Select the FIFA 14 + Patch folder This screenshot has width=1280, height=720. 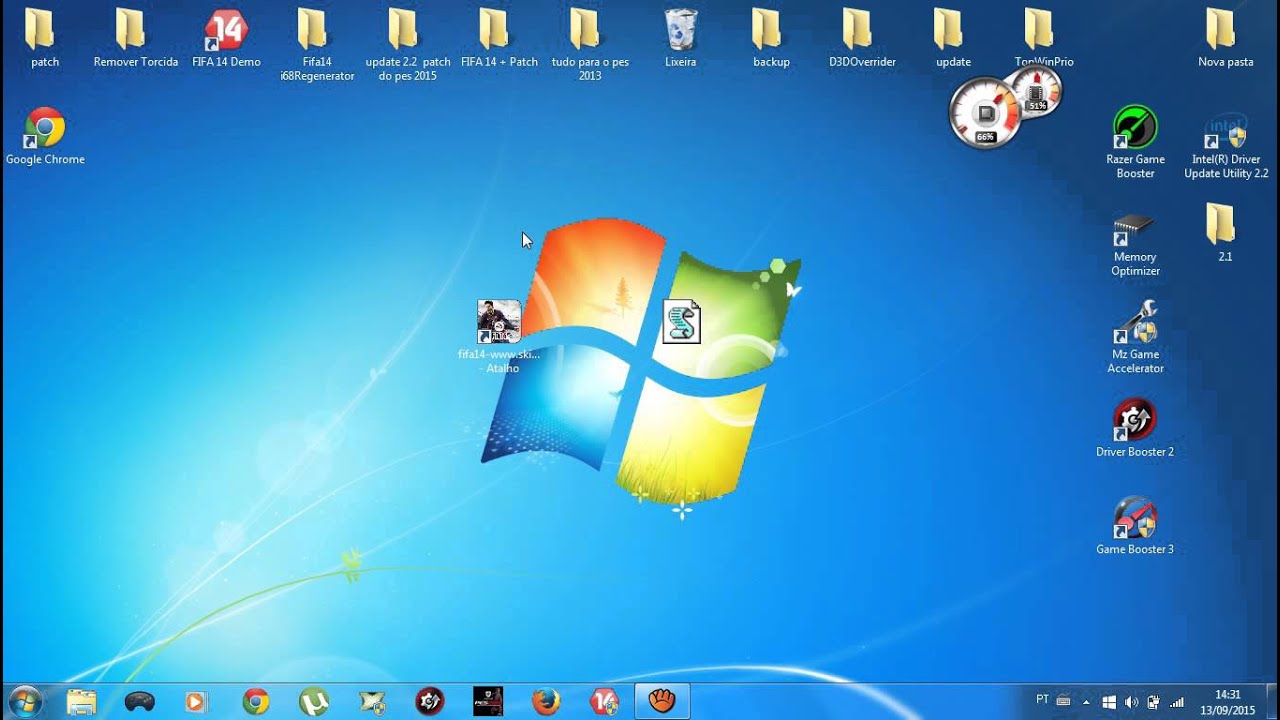[x=499, y=38]
